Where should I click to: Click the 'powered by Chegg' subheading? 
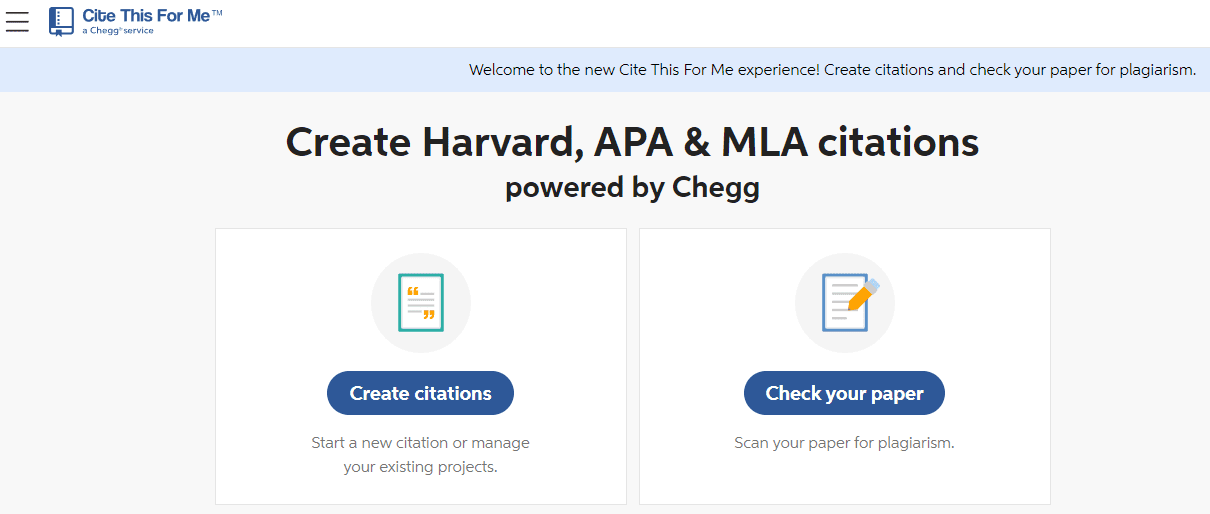(632, 187)
